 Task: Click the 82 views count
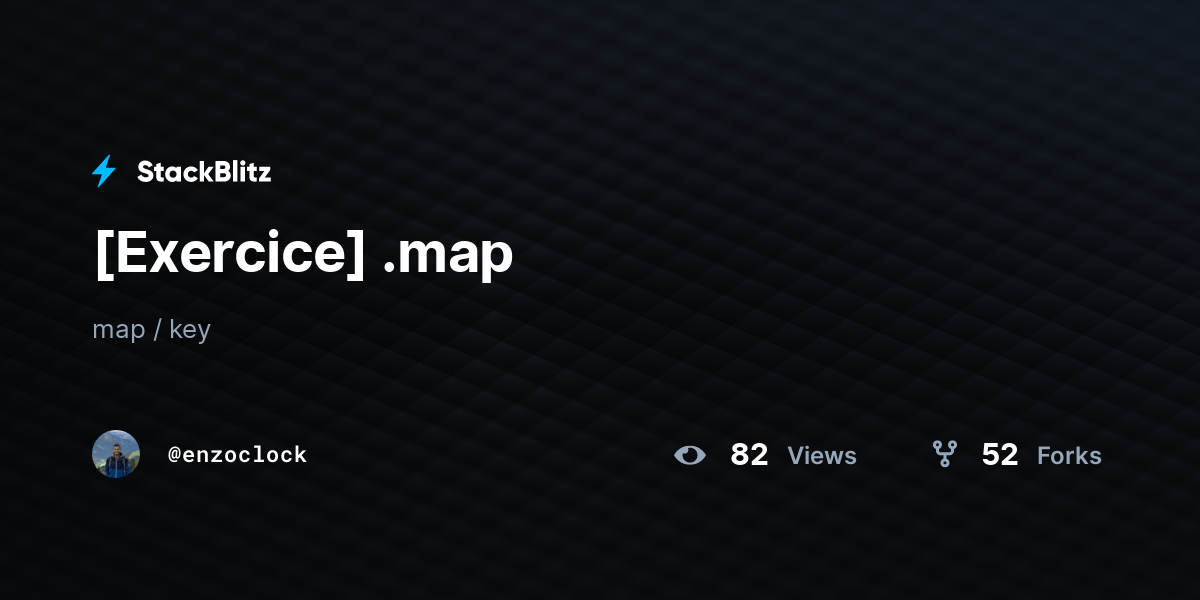pos(749,455)
